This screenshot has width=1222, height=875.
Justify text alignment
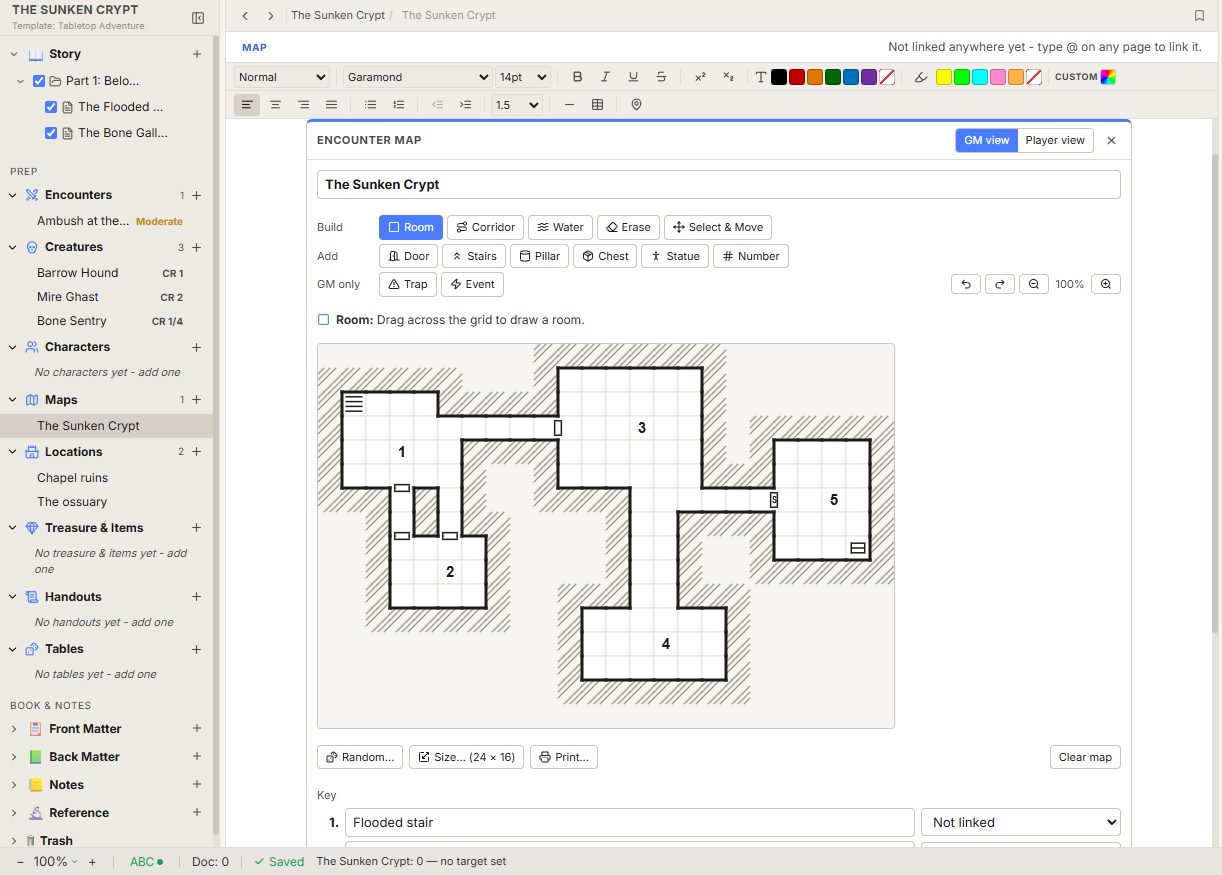point(331,104)
